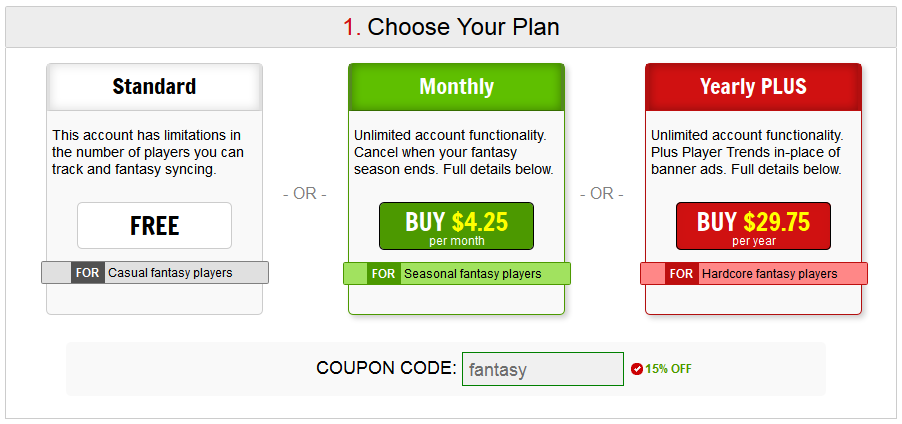This screenshot has width=902, height=424.
Task: Click the red Yearly PLUS plan header
Action: 753,87
